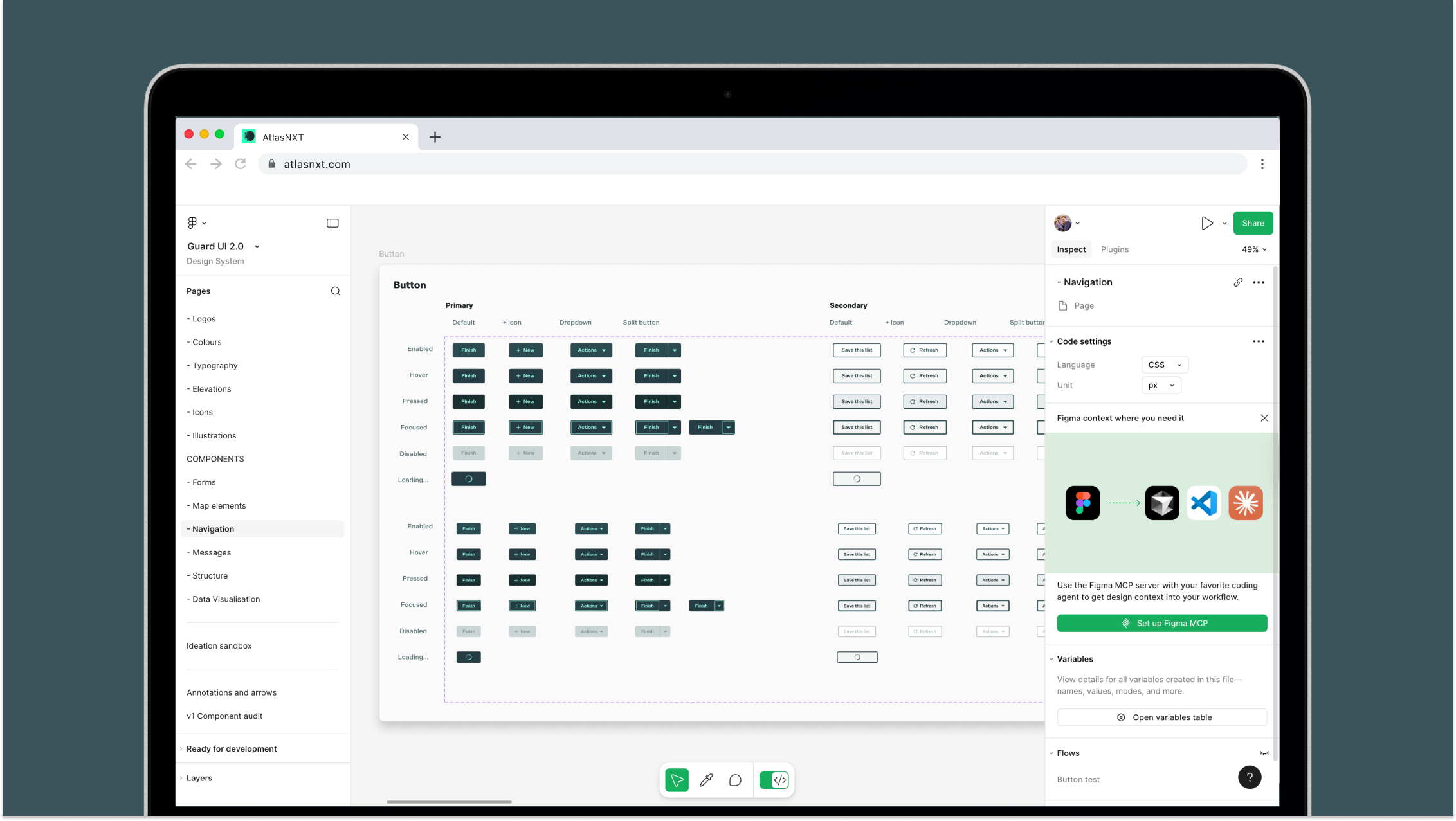Open the Comment tool
Image resolution: width=1456 pixels, height=821 pixels.
tap(735, 780)
